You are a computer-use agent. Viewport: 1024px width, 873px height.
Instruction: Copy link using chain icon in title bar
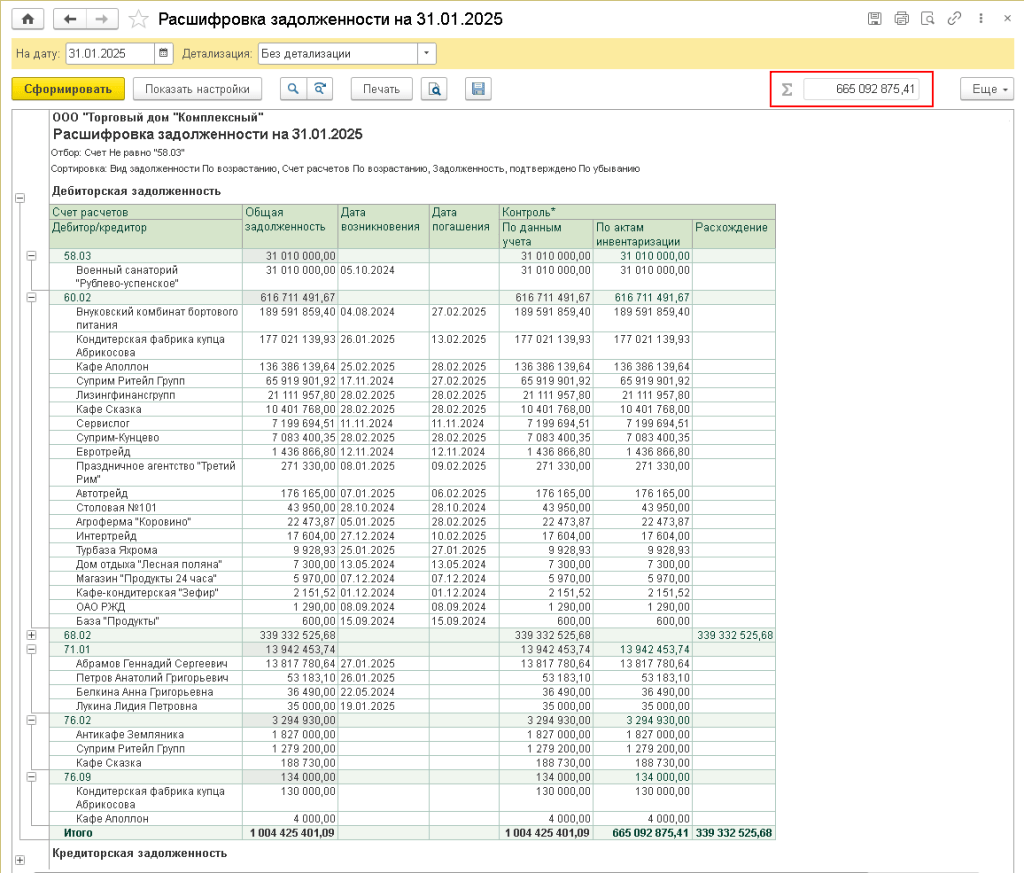(x=954, y=19)
